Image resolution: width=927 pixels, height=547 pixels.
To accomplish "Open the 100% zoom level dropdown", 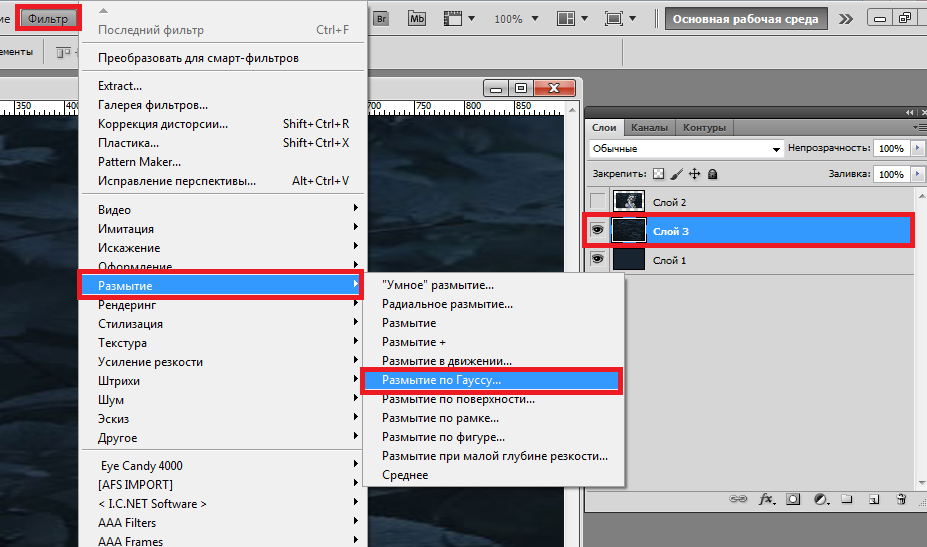I will (x=535, y=19).
